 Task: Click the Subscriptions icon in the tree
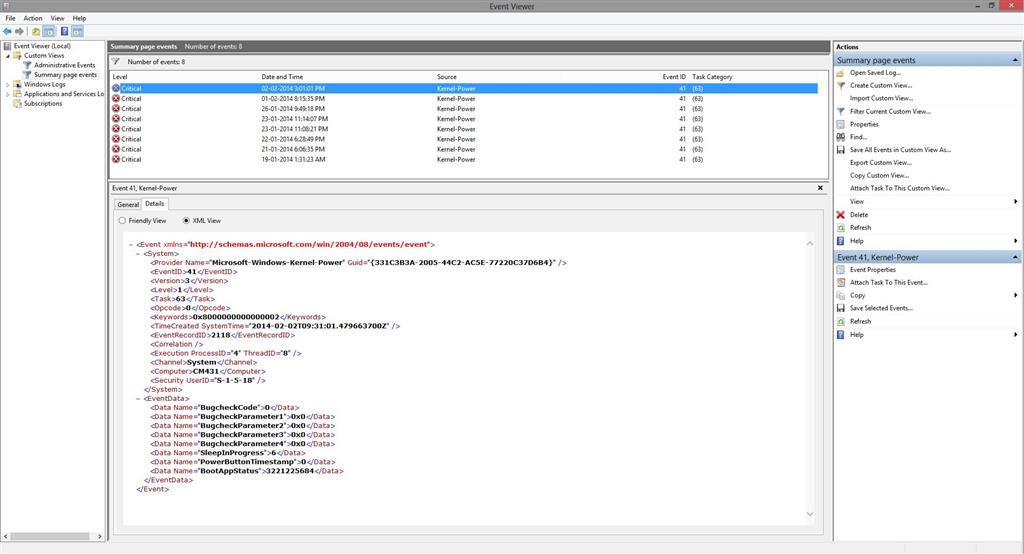pyautogui.click(x=18, y=103)
